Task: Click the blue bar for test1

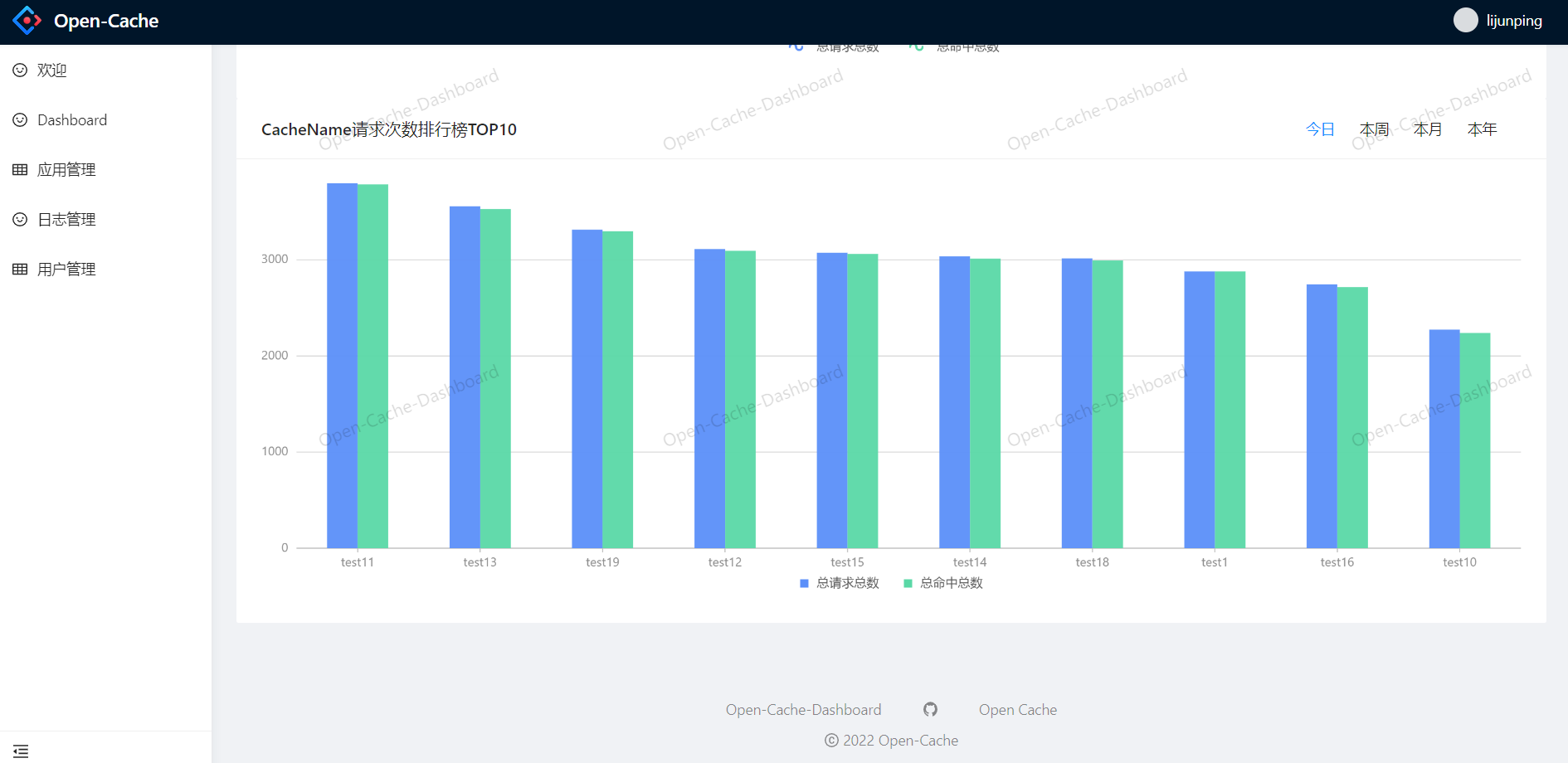Action: (x=1200, y=410)
